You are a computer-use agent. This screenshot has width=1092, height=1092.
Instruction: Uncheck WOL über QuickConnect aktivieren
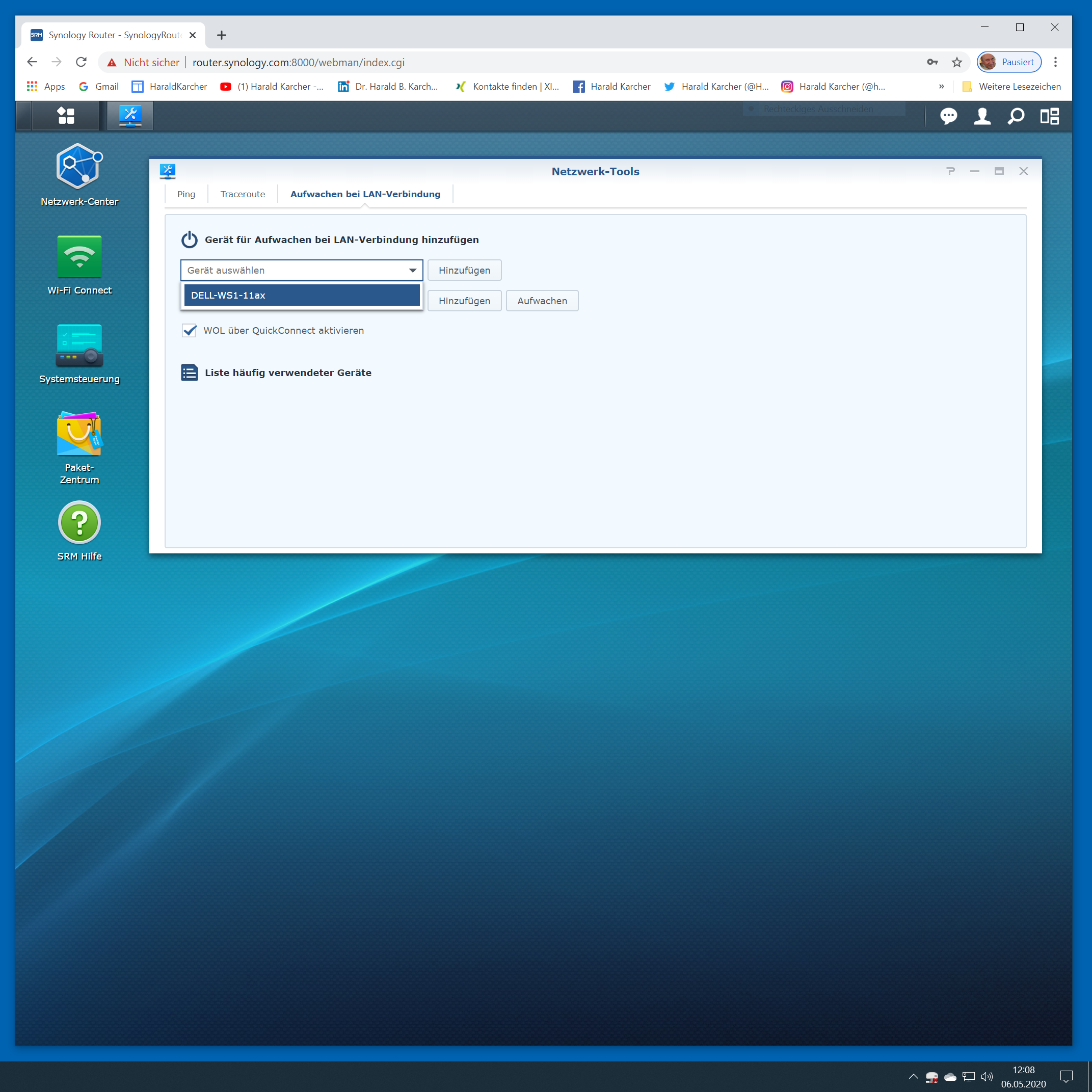coord(190,331)
